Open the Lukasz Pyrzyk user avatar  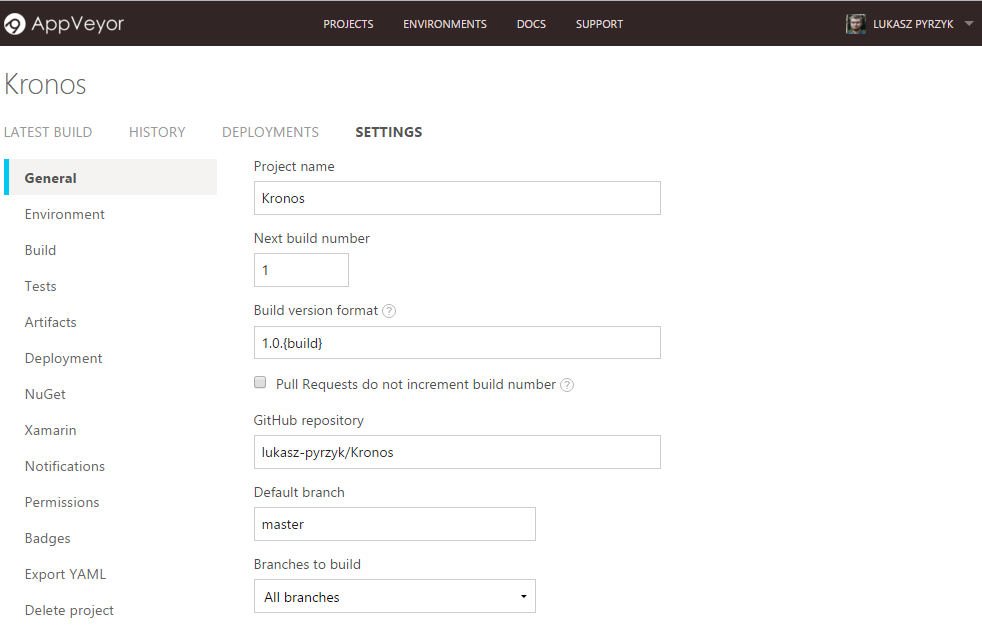tap(855, 24)
